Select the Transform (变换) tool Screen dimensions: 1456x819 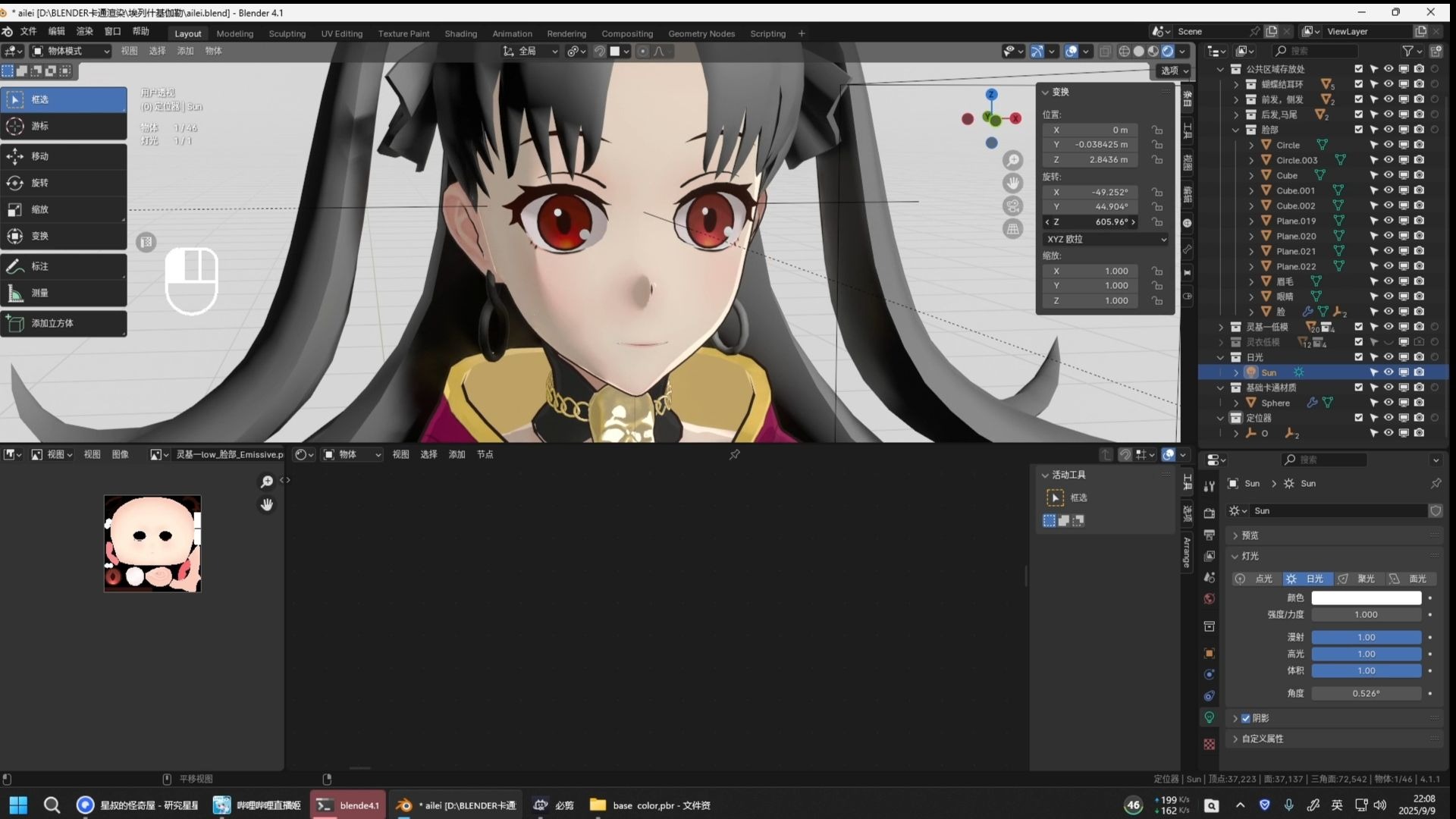64,236
